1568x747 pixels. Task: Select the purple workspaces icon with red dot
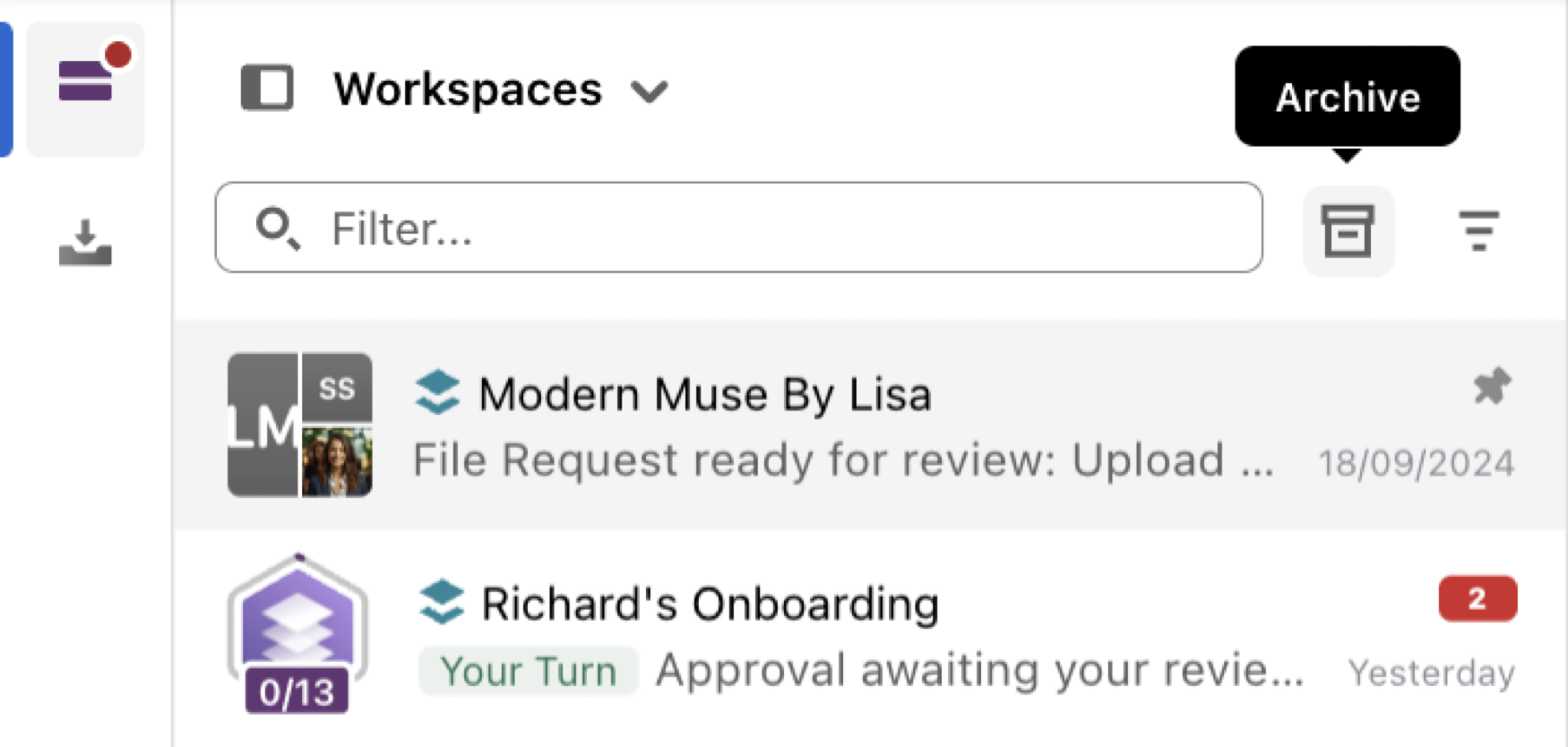click(86, 89)
